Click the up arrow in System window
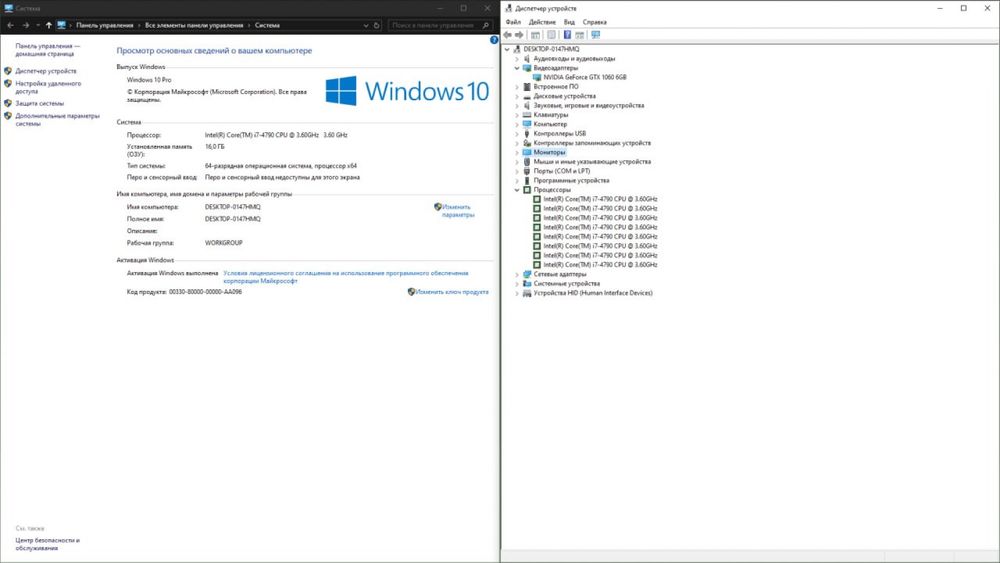1000x563 pixels. pyautogui.click(x=48, y=26)
